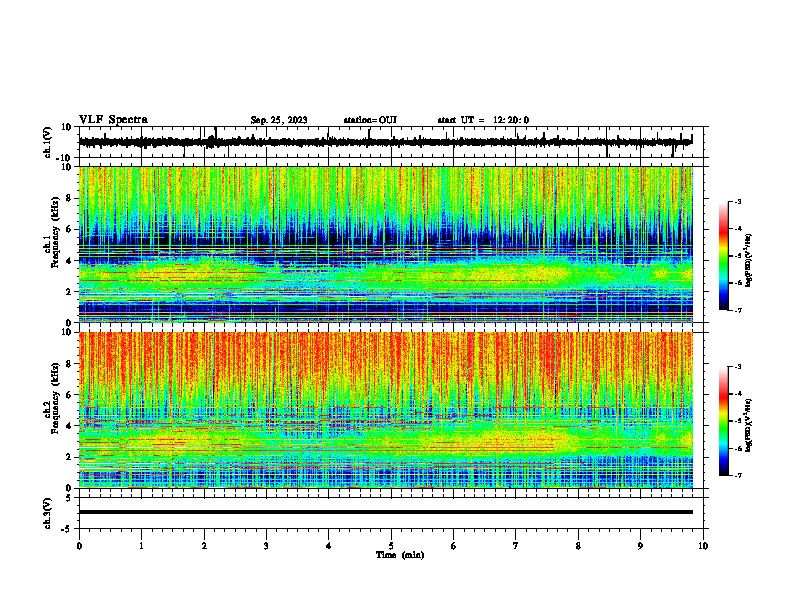This screenshot has height=612, width=792.
Task: Click the "3" tick on the time axis
Action: 266,546
